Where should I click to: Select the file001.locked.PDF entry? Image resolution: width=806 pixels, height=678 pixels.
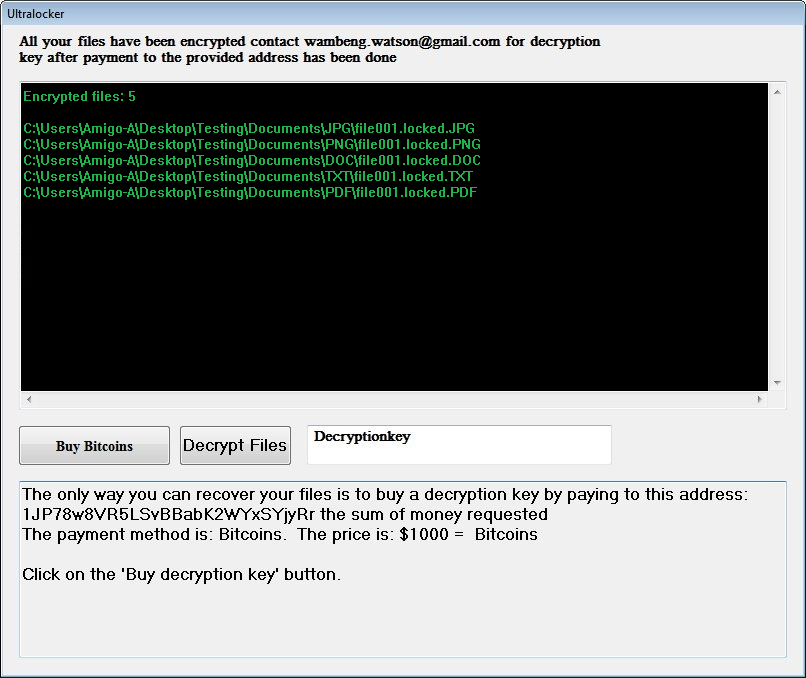[x=249, y=193]
